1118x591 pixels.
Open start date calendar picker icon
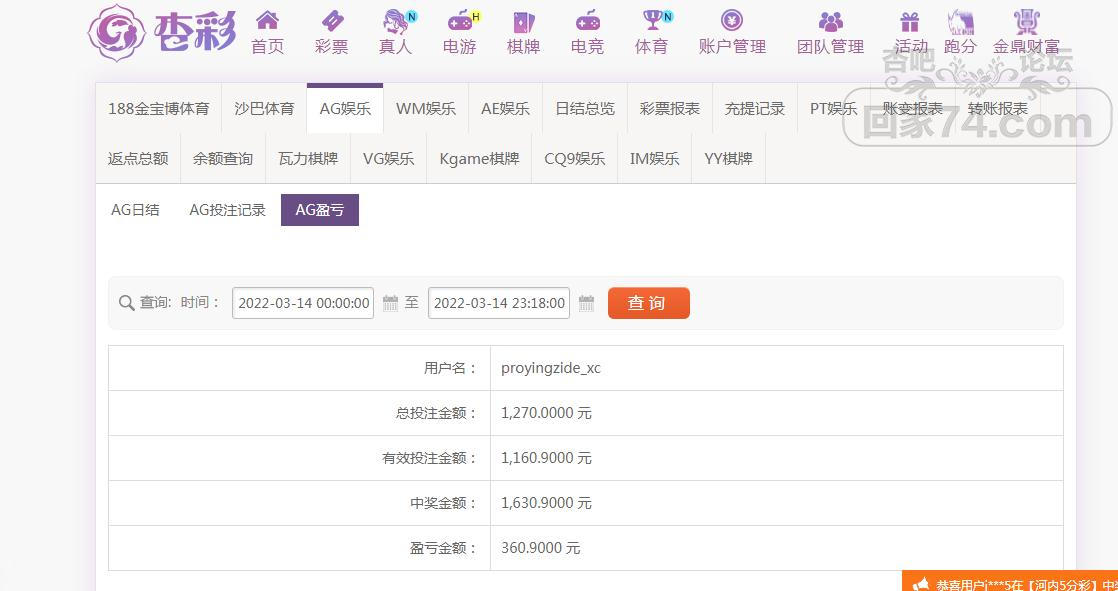click(x=391, y=303)
